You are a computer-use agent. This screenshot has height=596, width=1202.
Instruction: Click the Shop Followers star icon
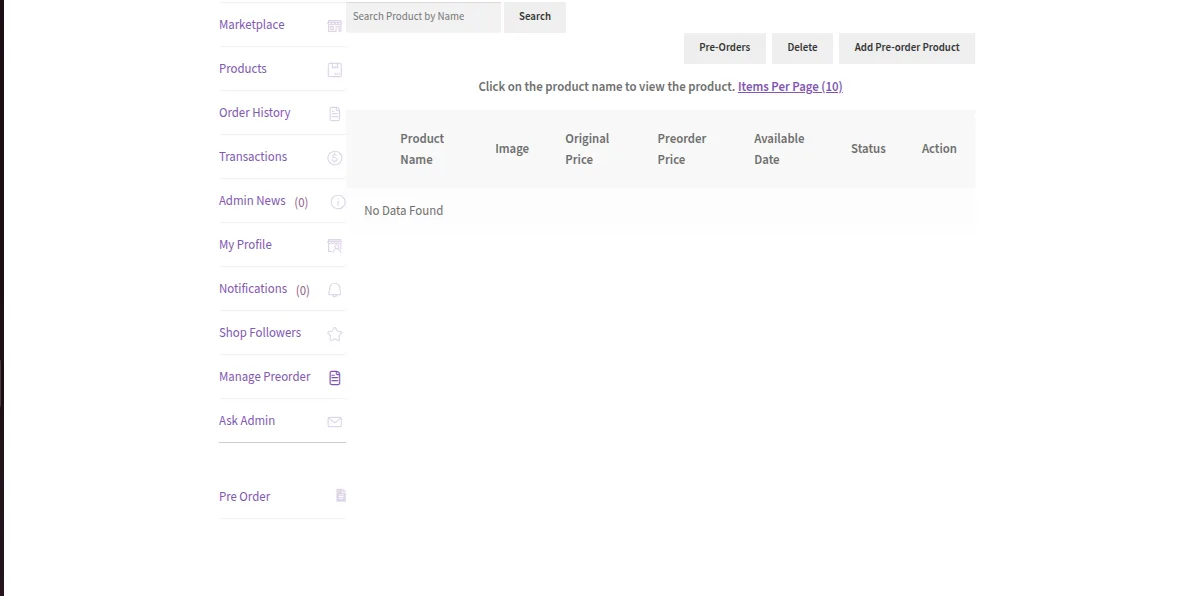tap(335, 334)
